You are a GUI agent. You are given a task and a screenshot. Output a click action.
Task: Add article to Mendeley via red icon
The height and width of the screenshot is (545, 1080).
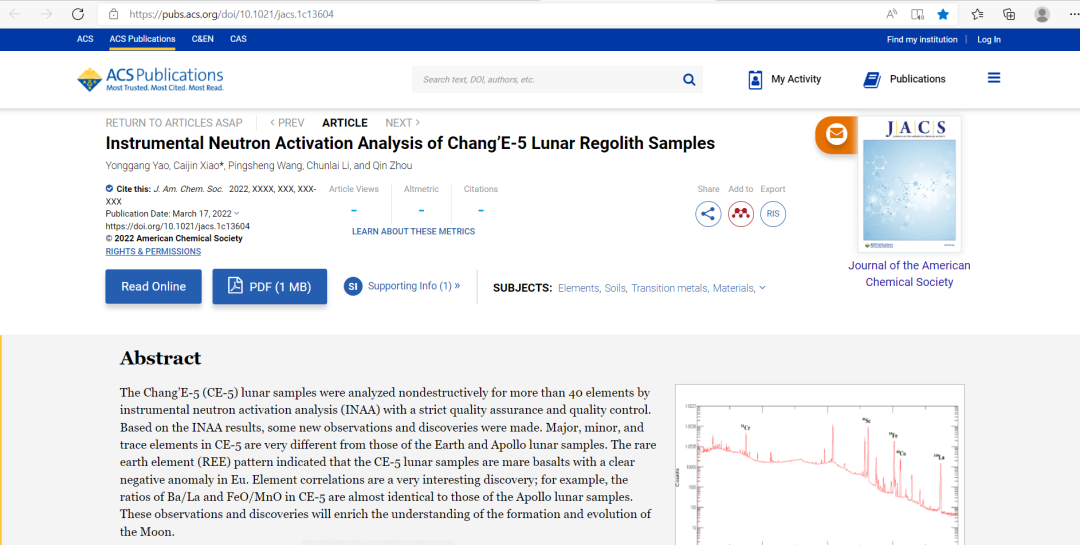(740, 214)
